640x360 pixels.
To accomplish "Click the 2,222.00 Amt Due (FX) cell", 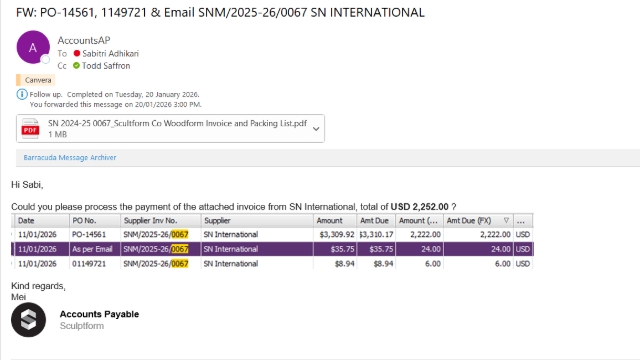I will pyautogui.click(x=478, y=235).
